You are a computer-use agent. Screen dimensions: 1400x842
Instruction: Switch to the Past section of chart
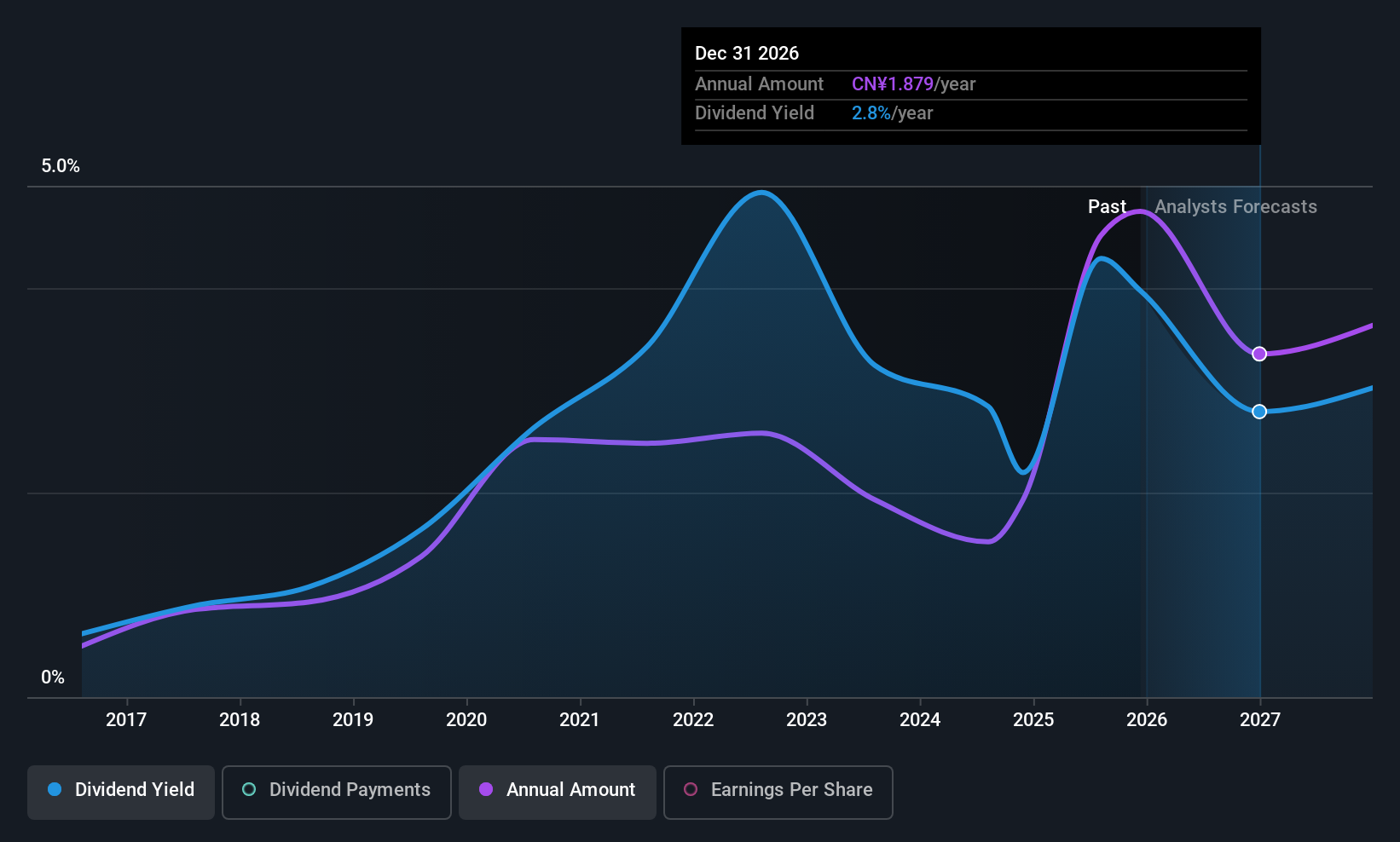(x=1107, y=206)
